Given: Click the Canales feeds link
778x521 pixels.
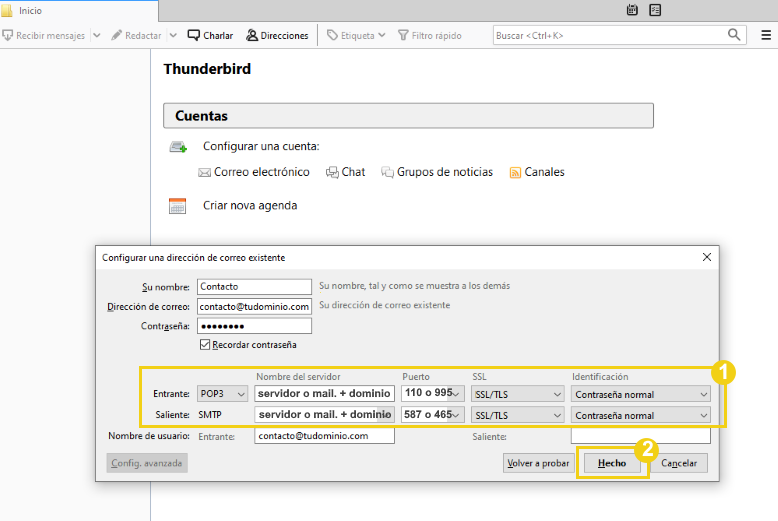Looking at the screenshot, I should (537, 172).
